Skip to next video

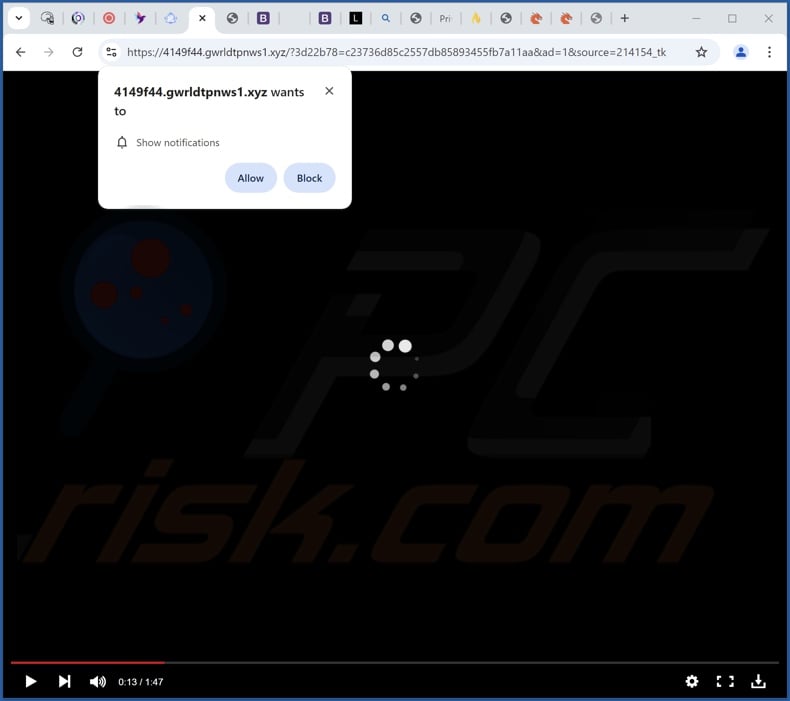64,681
